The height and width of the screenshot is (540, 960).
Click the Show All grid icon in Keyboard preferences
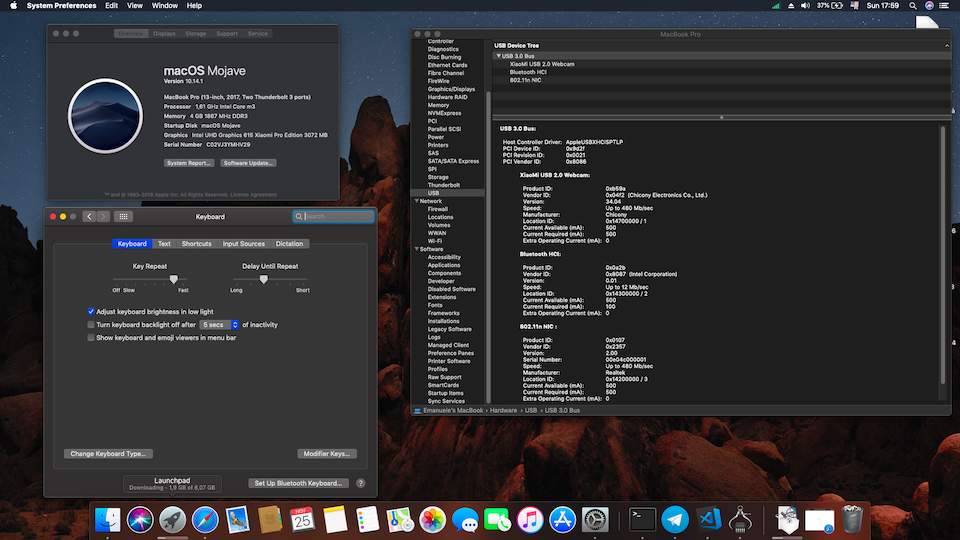coord(123,216)
